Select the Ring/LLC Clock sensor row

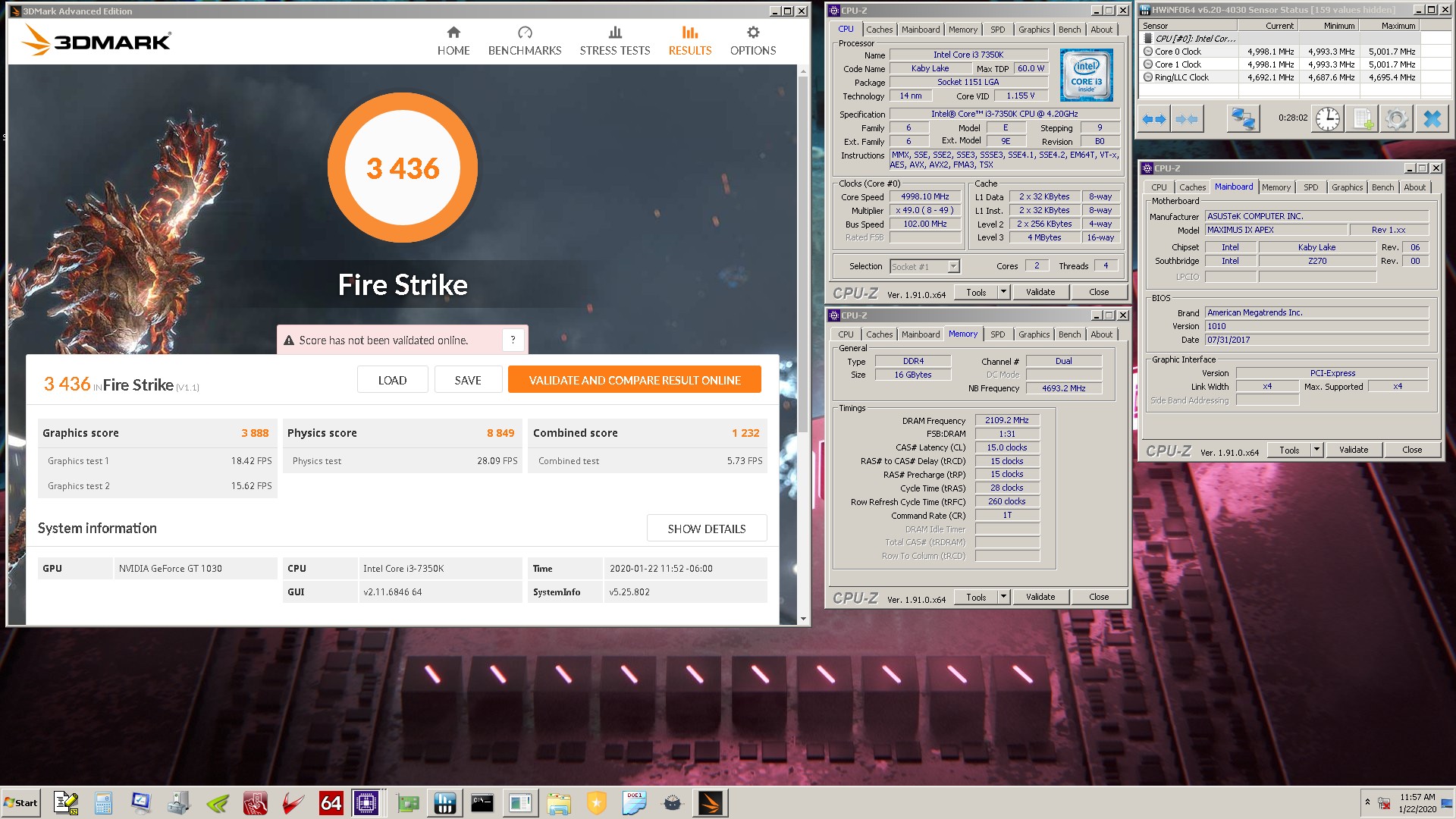(1280, 77)
